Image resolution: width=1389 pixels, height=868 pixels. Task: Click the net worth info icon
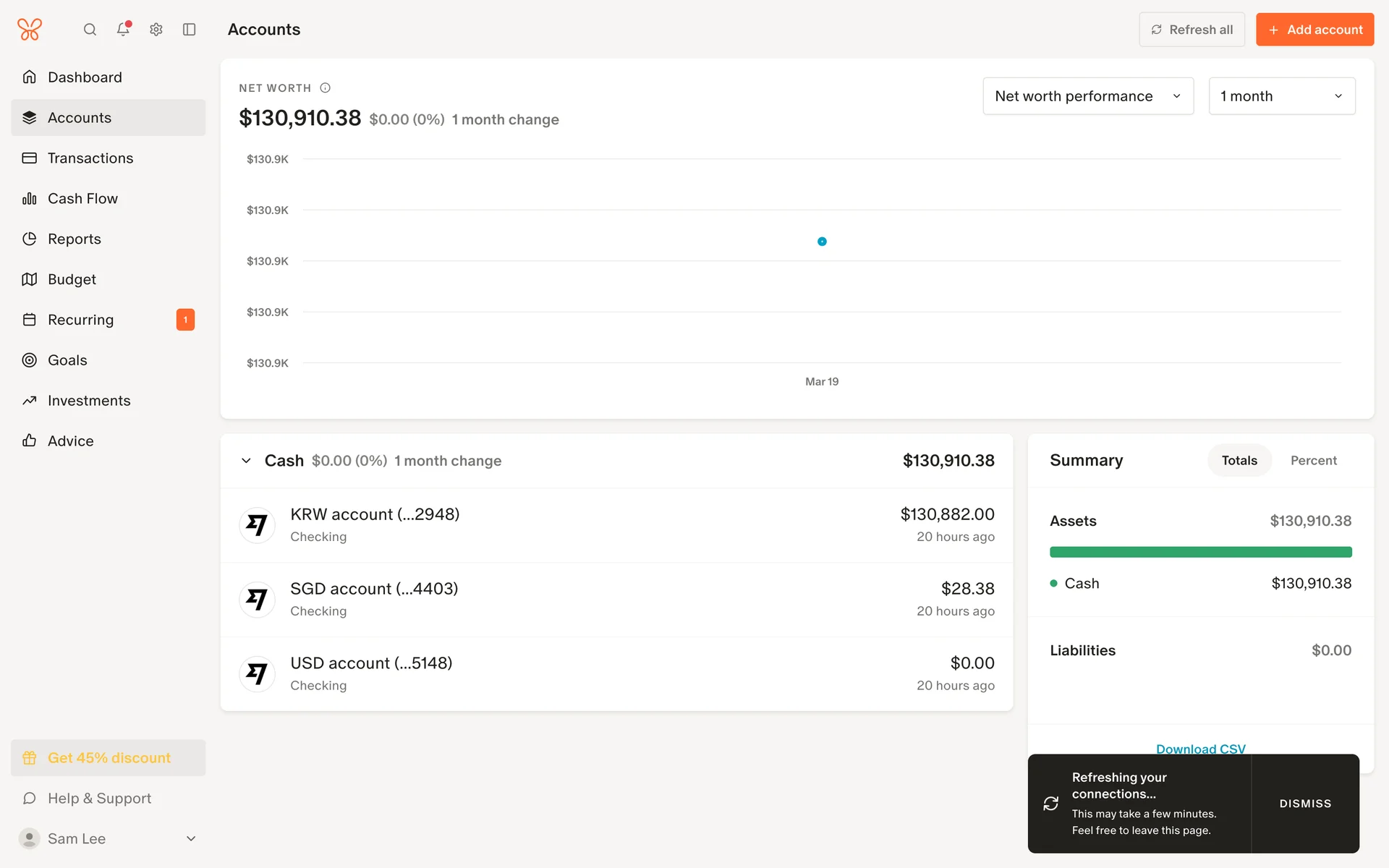[x=326, y=88]
